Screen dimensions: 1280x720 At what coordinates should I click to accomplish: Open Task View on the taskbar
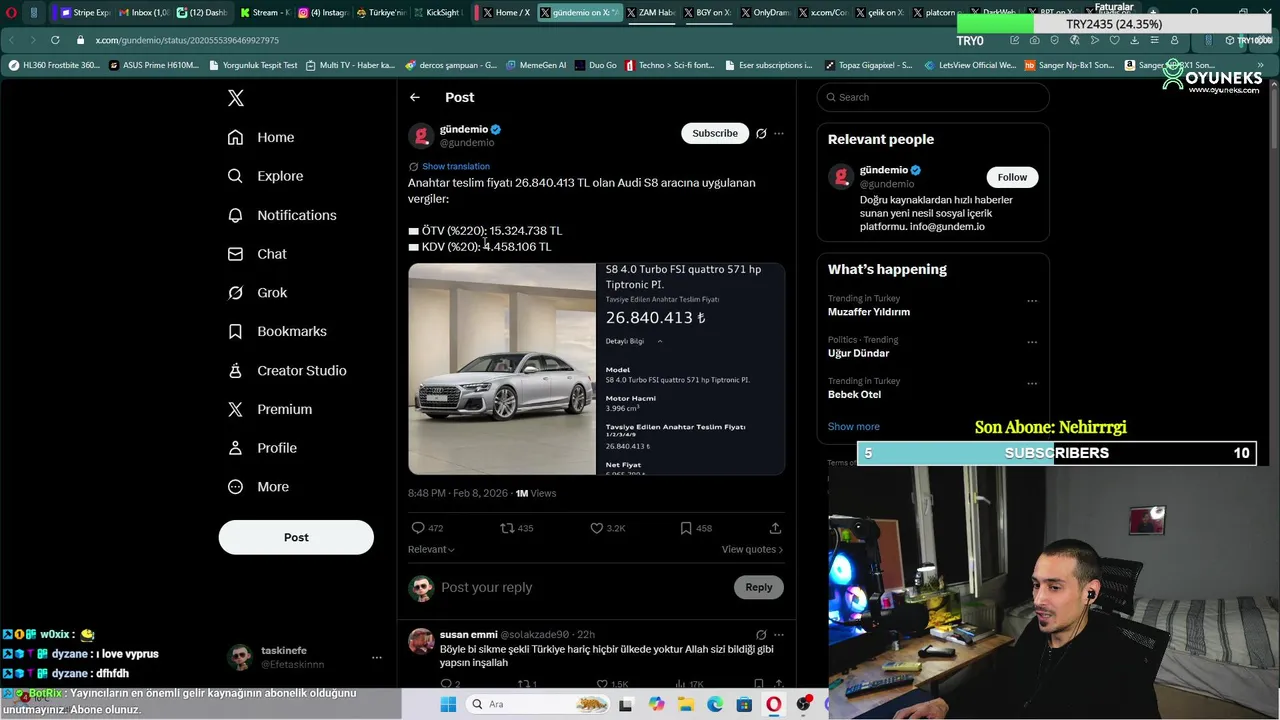click(x=626, y=704)
